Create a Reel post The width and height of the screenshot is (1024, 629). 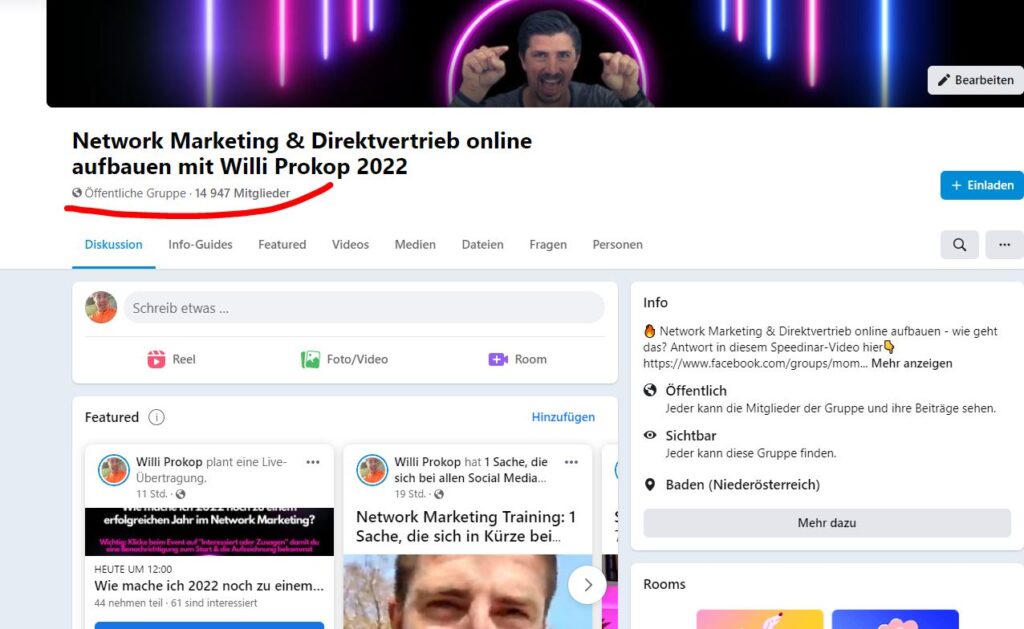(x=171, y=359)
